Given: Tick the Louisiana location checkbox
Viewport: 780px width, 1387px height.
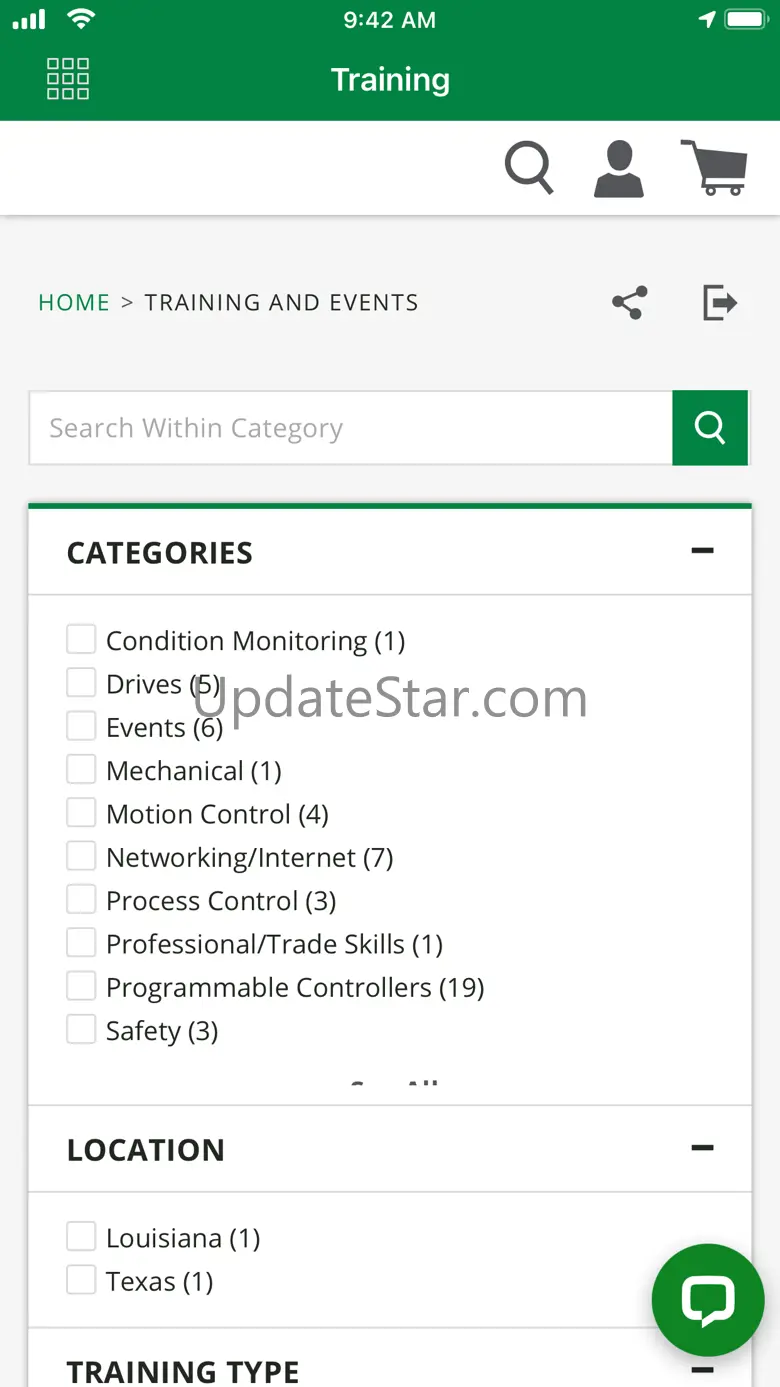Looking at the screenshot, I should click(81, 1237).
